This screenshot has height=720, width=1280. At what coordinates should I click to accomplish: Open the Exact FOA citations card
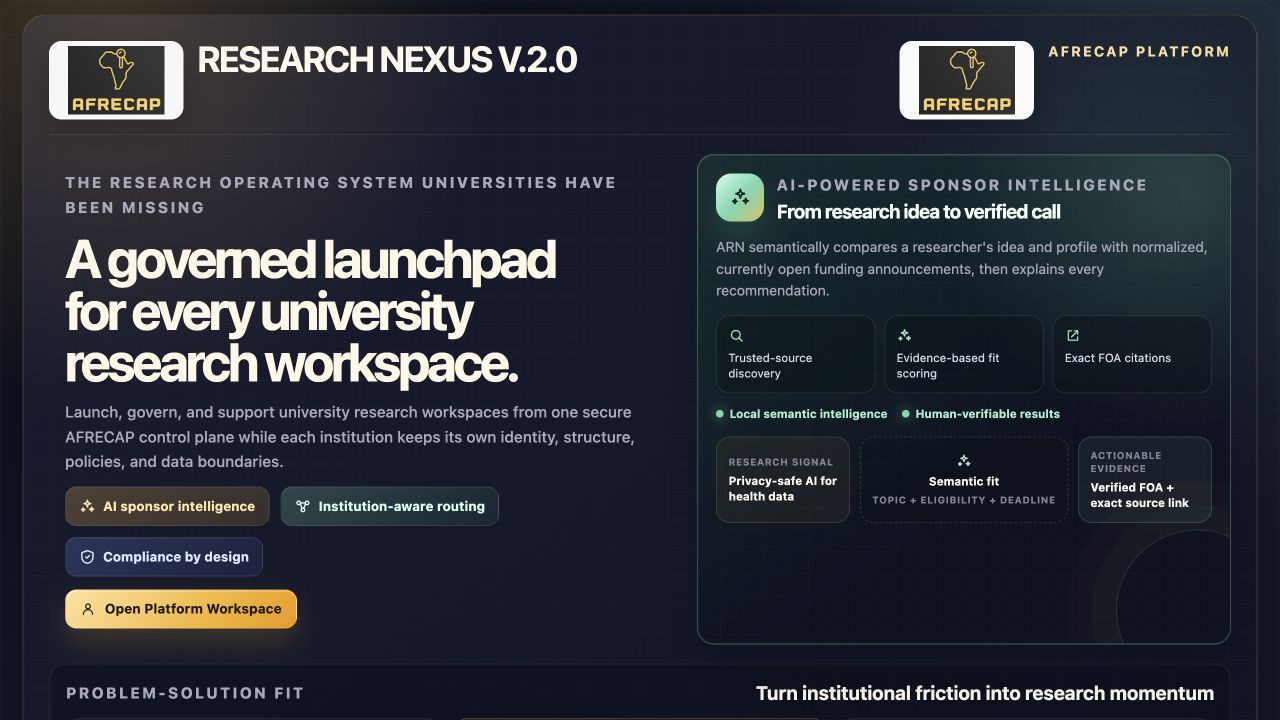coord(1132,354)
